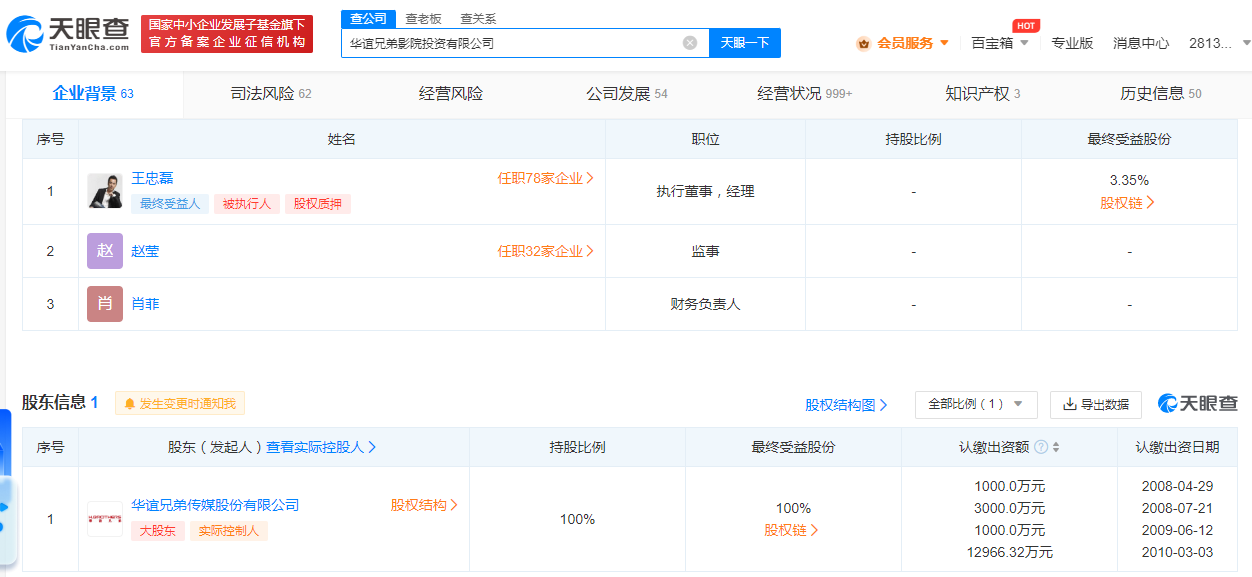Click the 实际控制人 tag
1252x577 pixels.
(229, 531)
